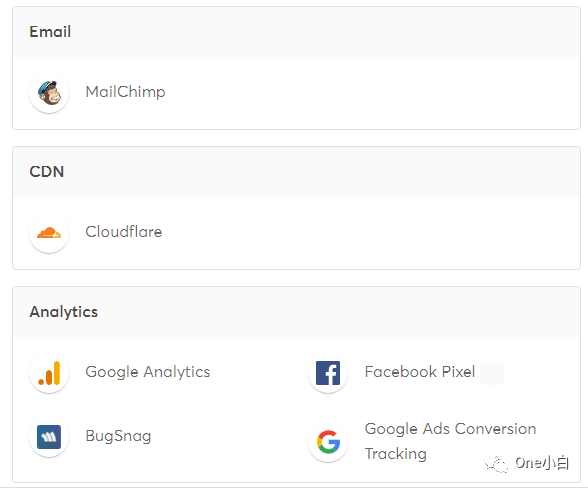The image size is (588, 489).
Task: Select the Google Analytics text label
Action: [x=148, y=372]
